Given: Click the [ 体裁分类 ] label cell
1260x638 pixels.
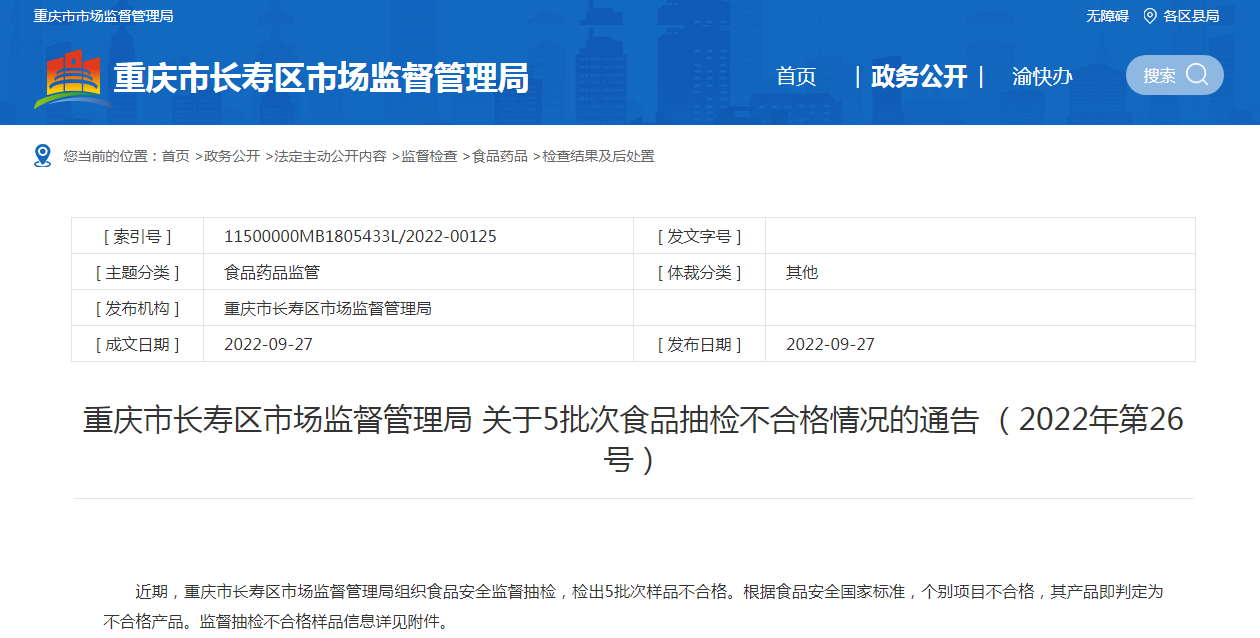Looking at the screenshot, I should coord(700,272).
